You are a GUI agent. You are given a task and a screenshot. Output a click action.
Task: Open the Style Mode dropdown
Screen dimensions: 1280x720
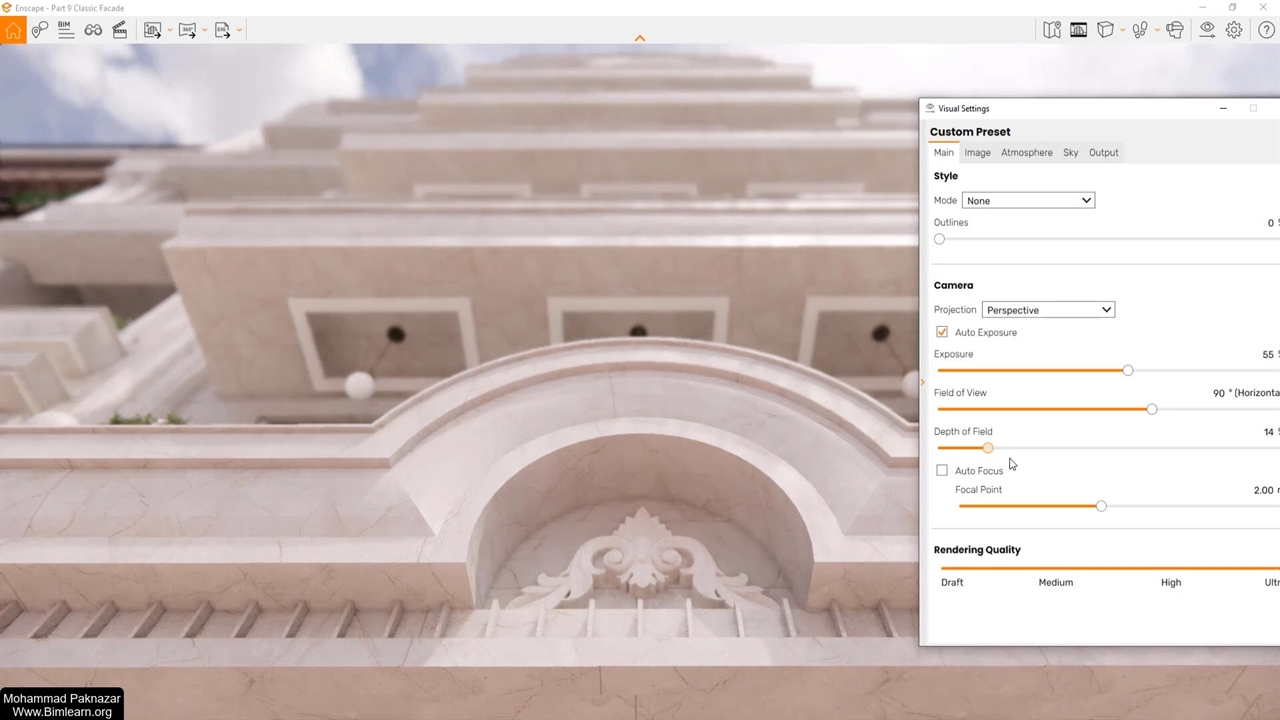1028,201
